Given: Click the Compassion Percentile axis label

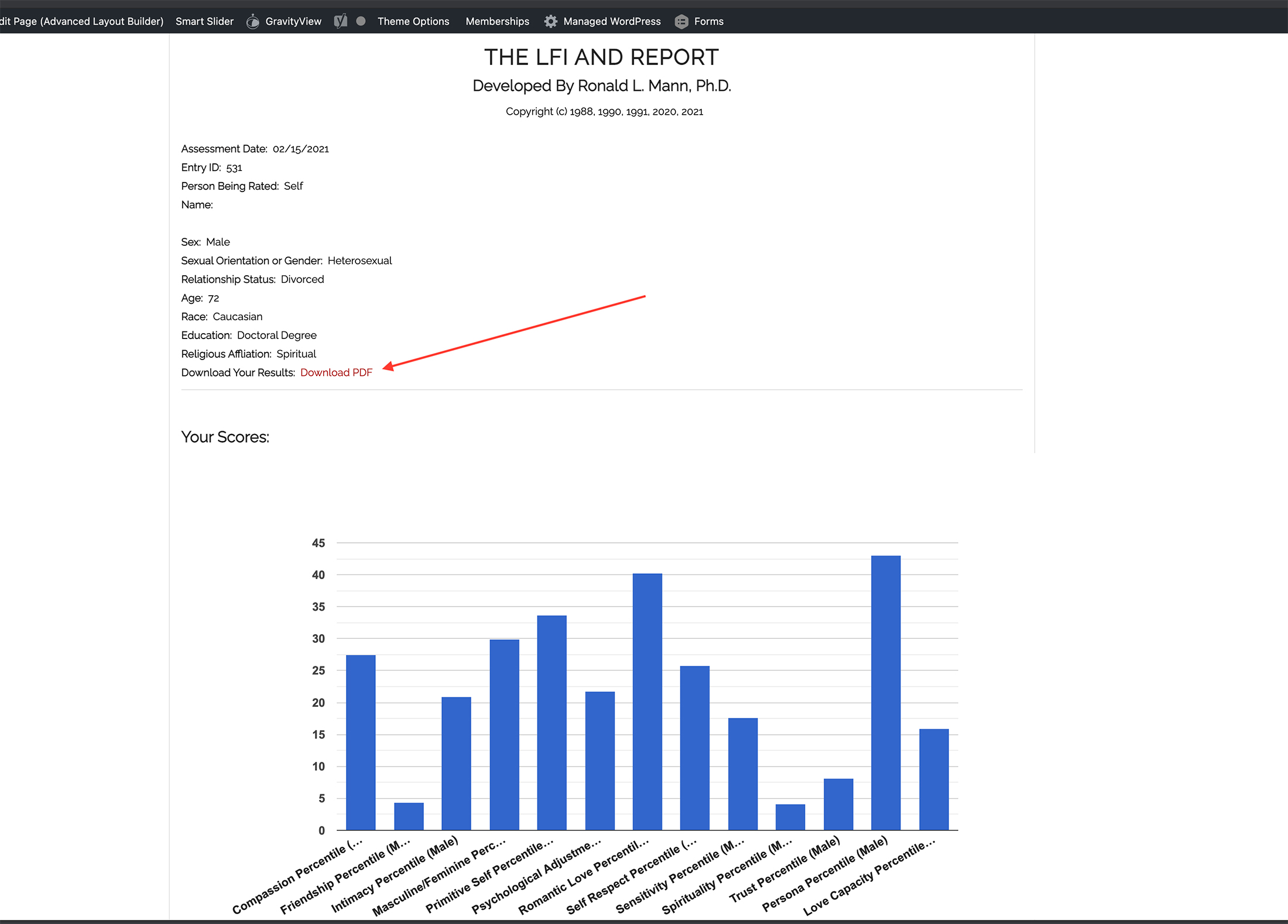Looking at the screenshot, I should [x=298, y=876].
